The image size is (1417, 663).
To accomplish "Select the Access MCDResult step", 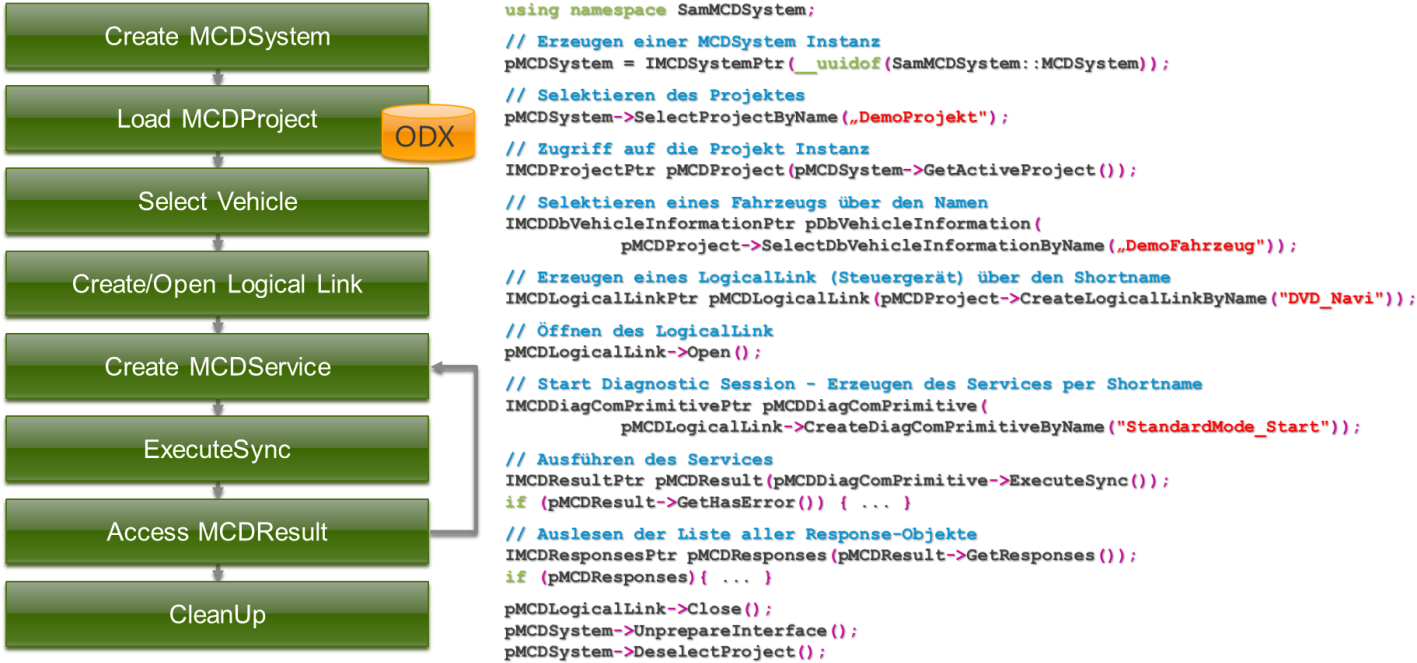I will [x=217, y=532].
